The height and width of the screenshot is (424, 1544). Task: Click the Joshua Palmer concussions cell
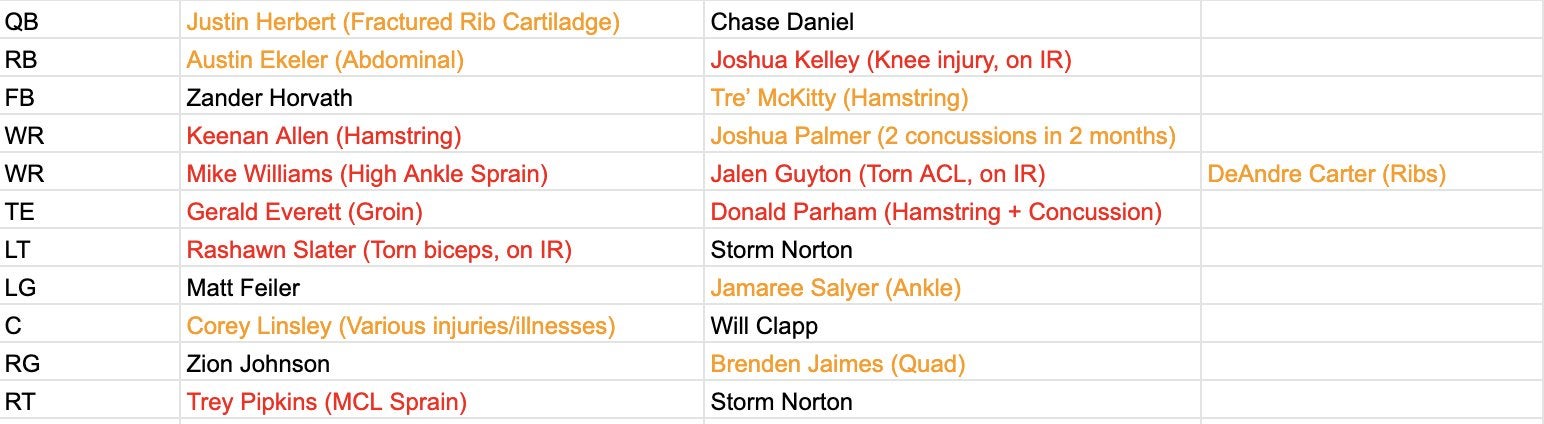coord(943,136)
